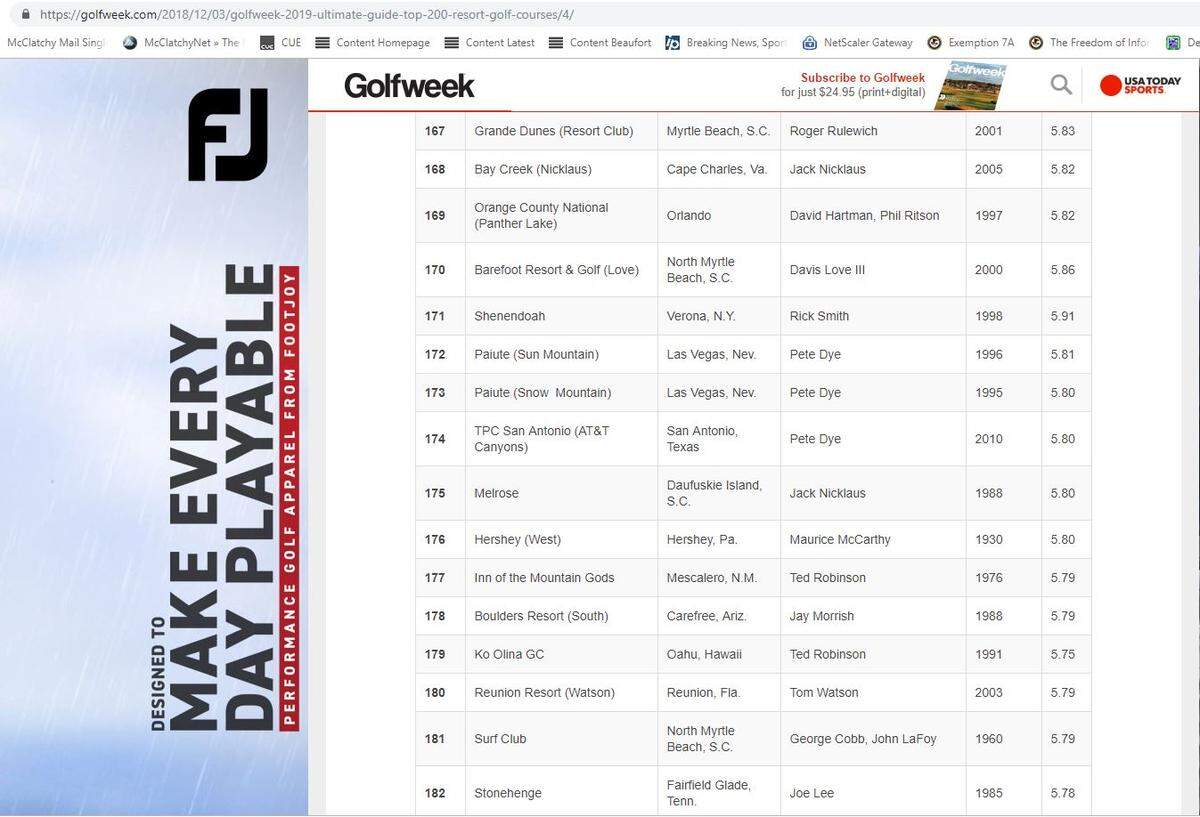The image size is (1200, 817).
Task: Open The Freedom of Information bookmark icon
Action: [x=1036, y=43]
